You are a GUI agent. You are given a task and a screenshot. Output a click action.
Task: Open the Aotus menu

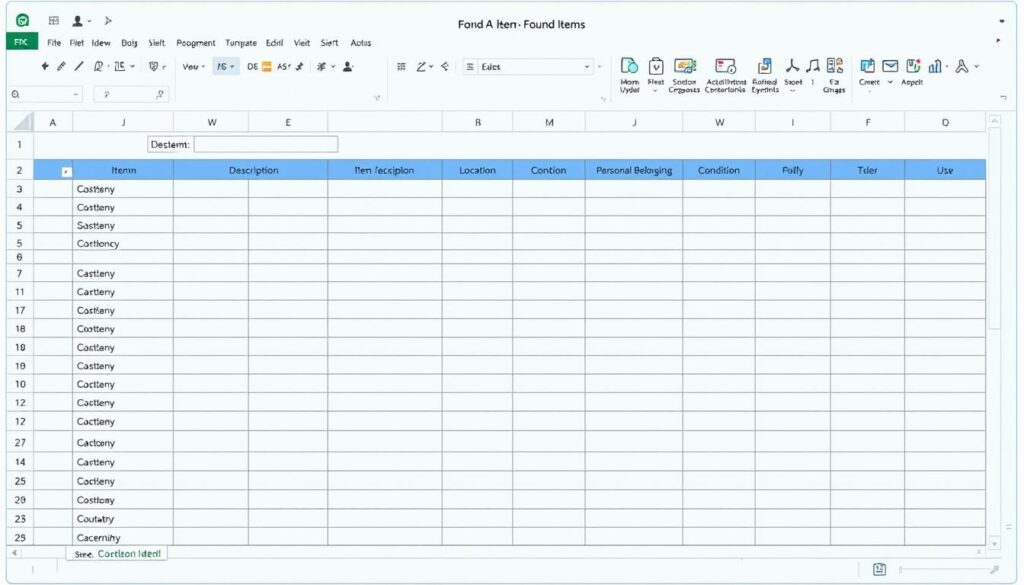(360, 42)
